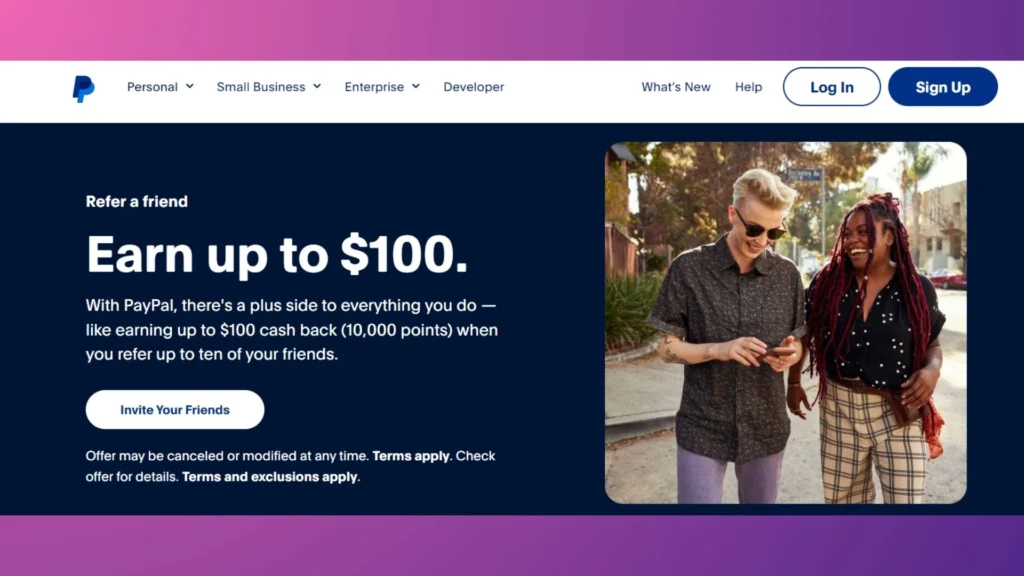Open the Small Business menu item
Viewport: 1024px width, 576px height.
(x=268, y=87)
